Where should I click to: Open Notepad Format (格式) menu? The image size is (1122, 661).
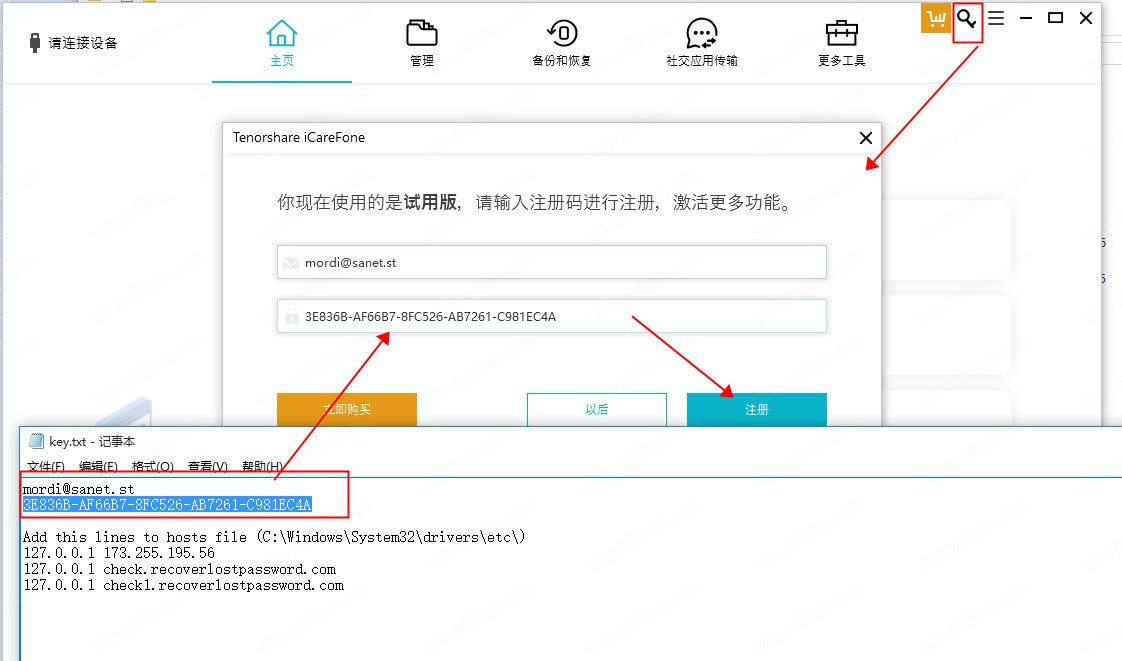point(152,466)
